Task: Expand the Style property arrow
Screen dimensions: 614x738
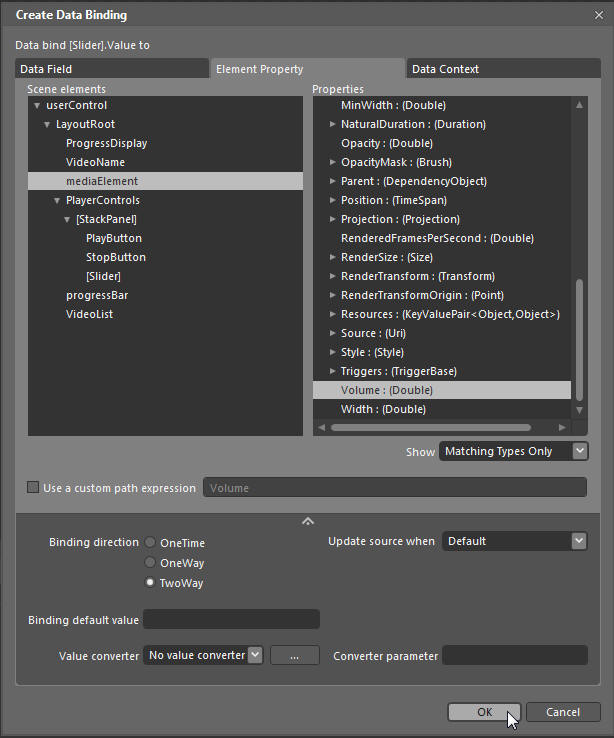Action: 333,352
